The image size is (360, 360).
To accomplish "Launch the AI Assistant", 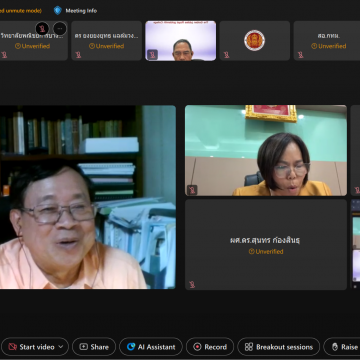I will [151, 347].
